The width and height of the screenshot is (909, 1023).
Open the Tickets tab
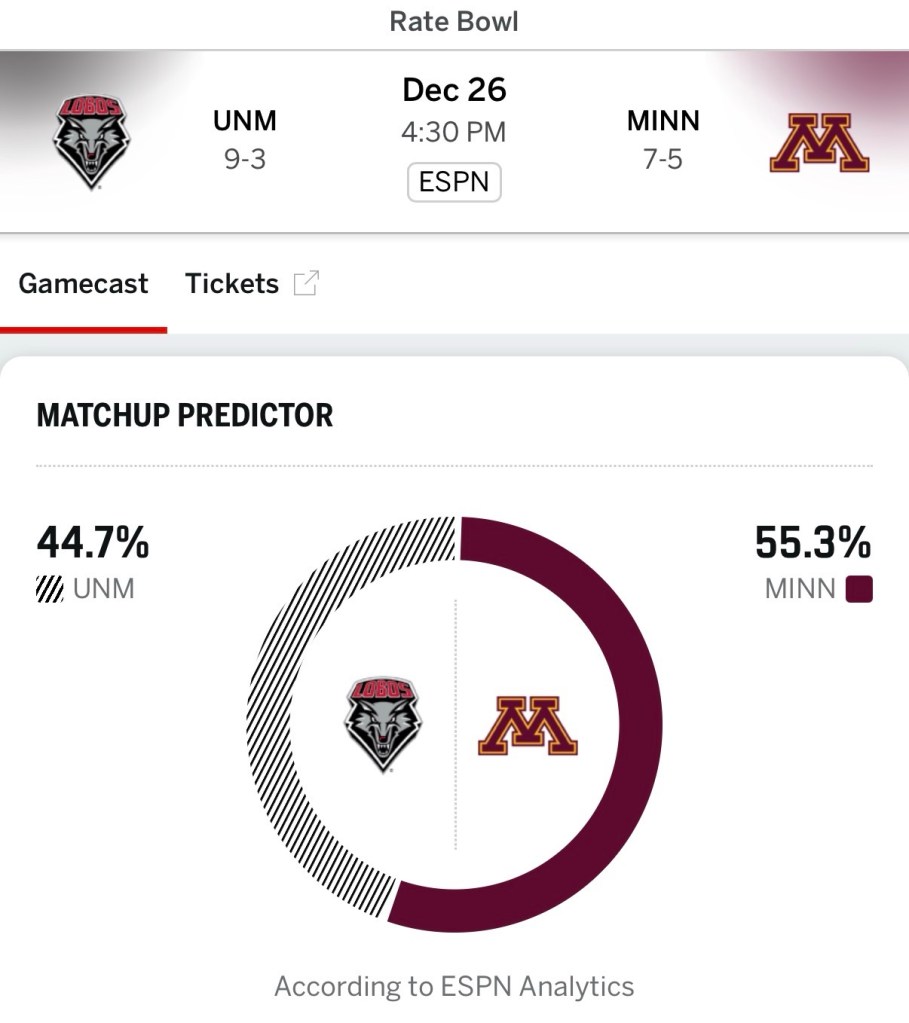[x=232, y=284]
